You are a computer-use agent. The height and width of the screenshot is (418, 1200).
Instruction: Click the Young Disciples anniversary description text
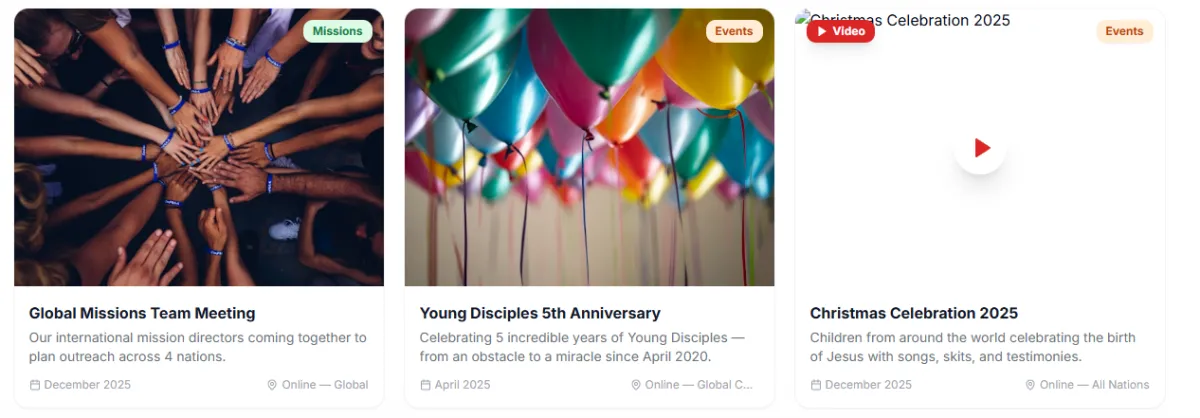pyautogui.click(x=582, y=347)
